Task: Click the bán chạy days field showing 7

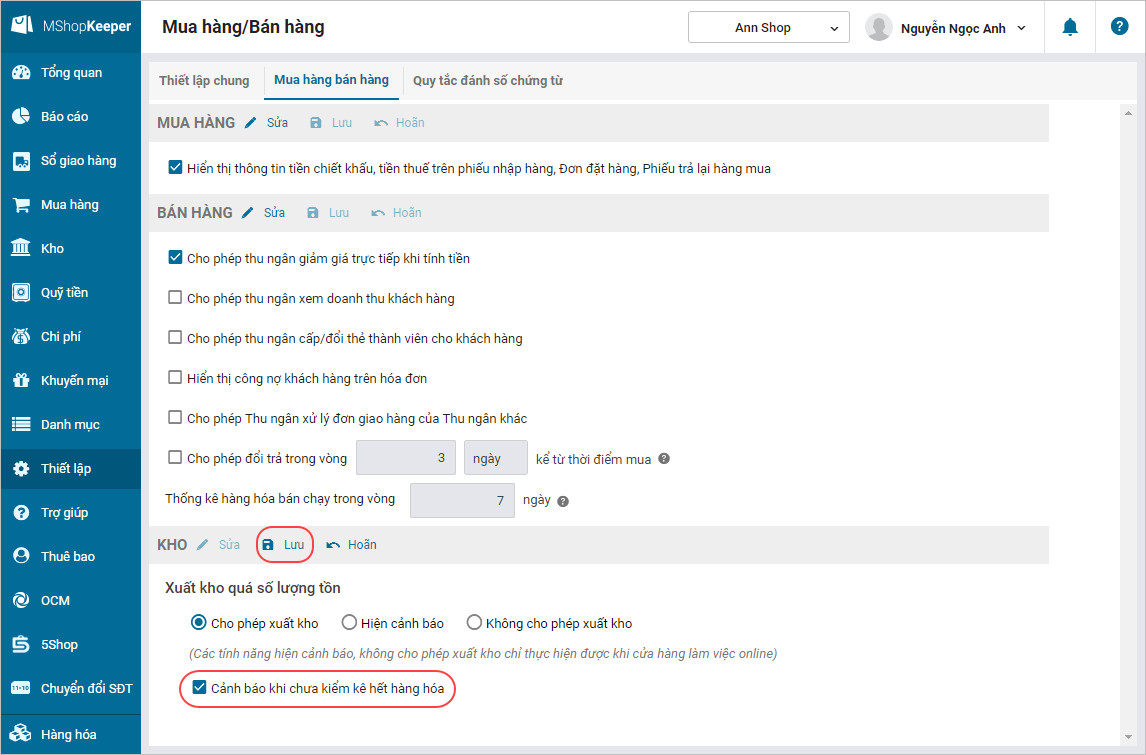Action: pyautogui.click(x=462, y=501)
